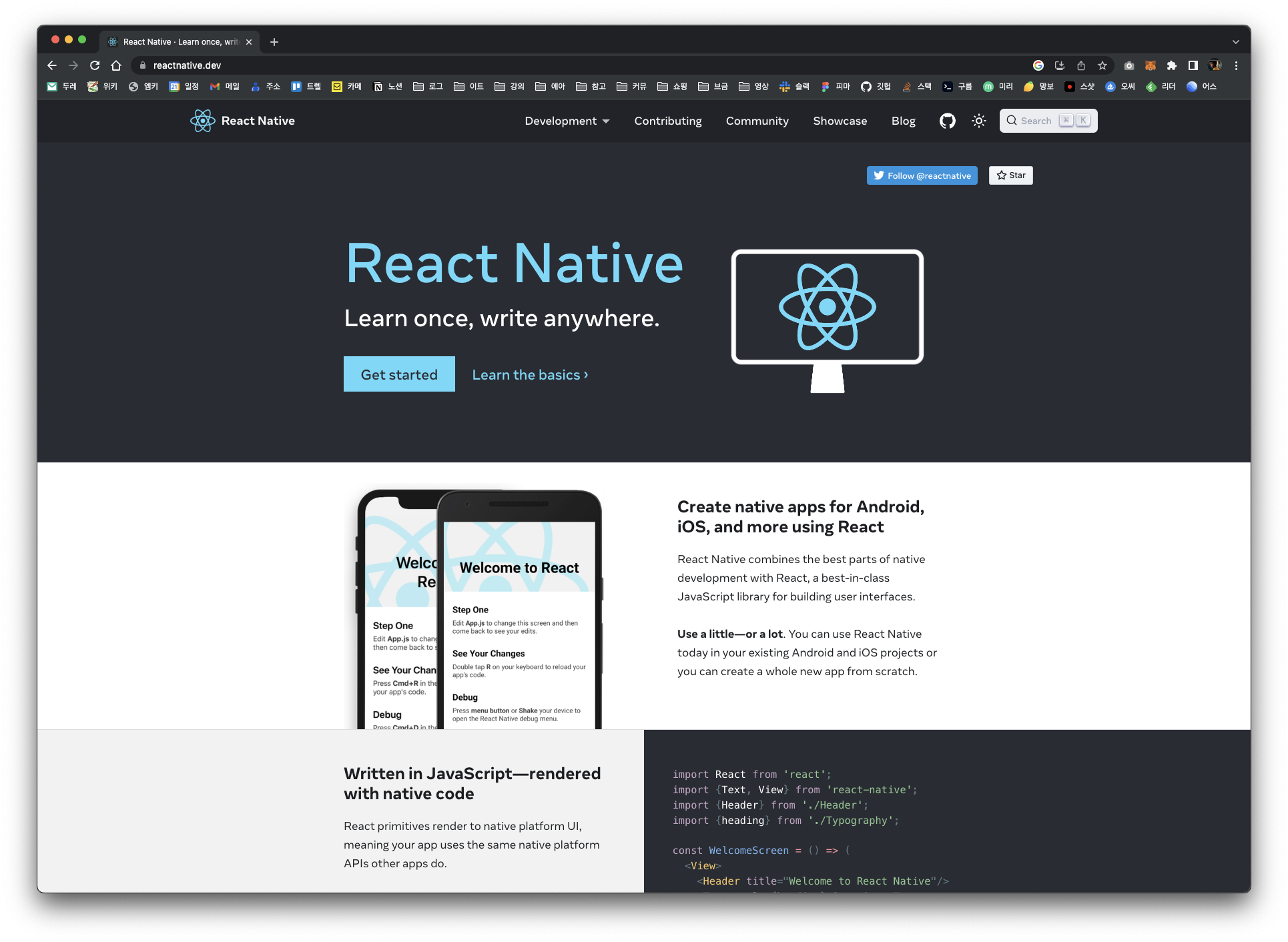
Task: Reload the page with the refresh icon
Action: click(95, 65)
